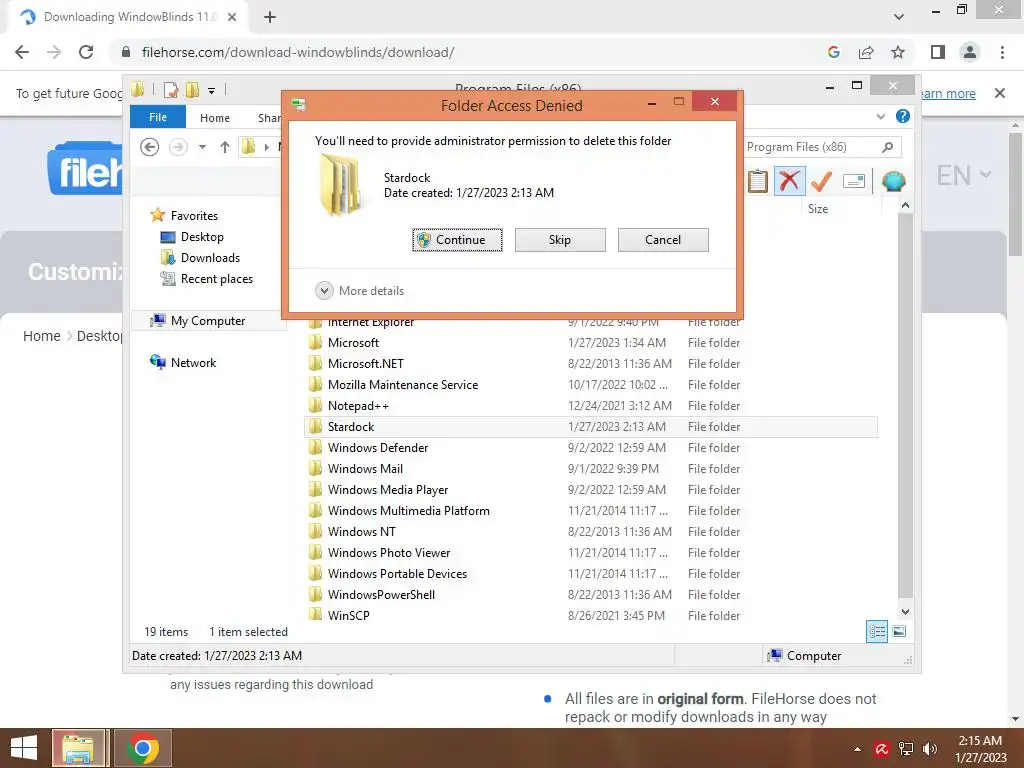The height and width of the screenshot is (768, 1024).
Task: Click Cancel in the Folder Access Denied dialog
Action: pos(663,240)
